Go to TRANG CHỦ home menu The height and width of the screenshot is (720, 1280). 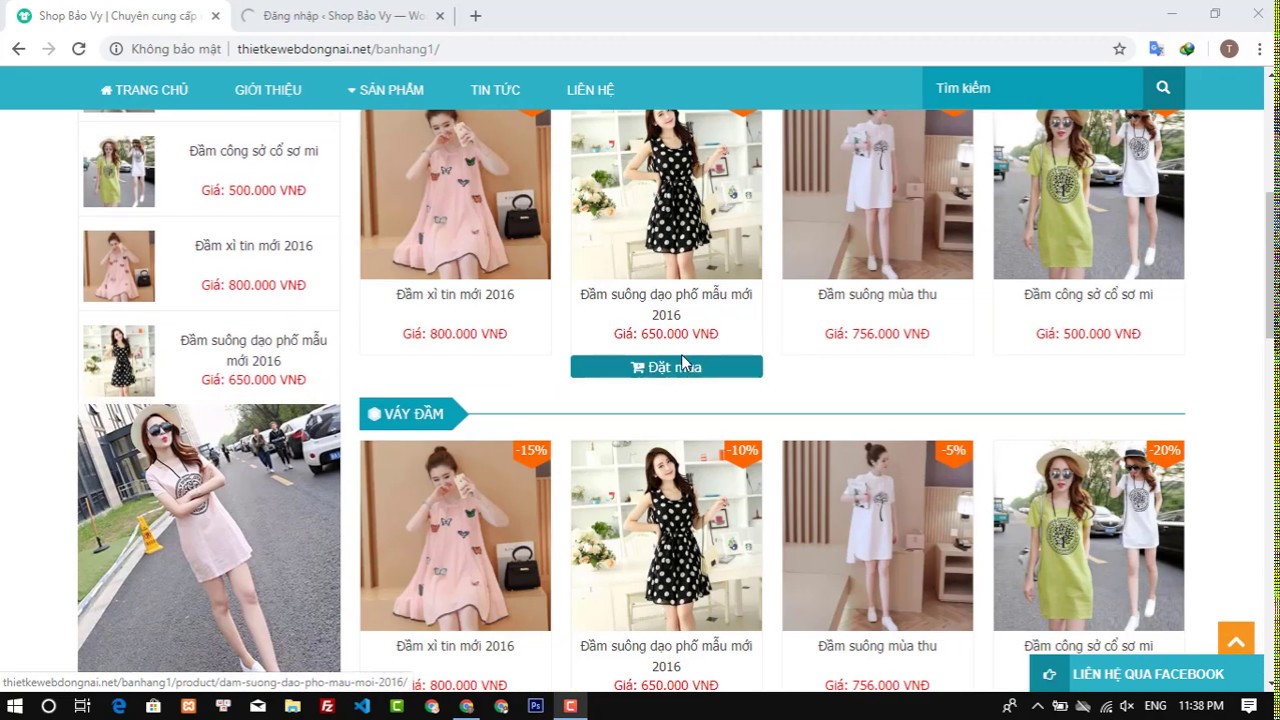click(x=144, y=90)
